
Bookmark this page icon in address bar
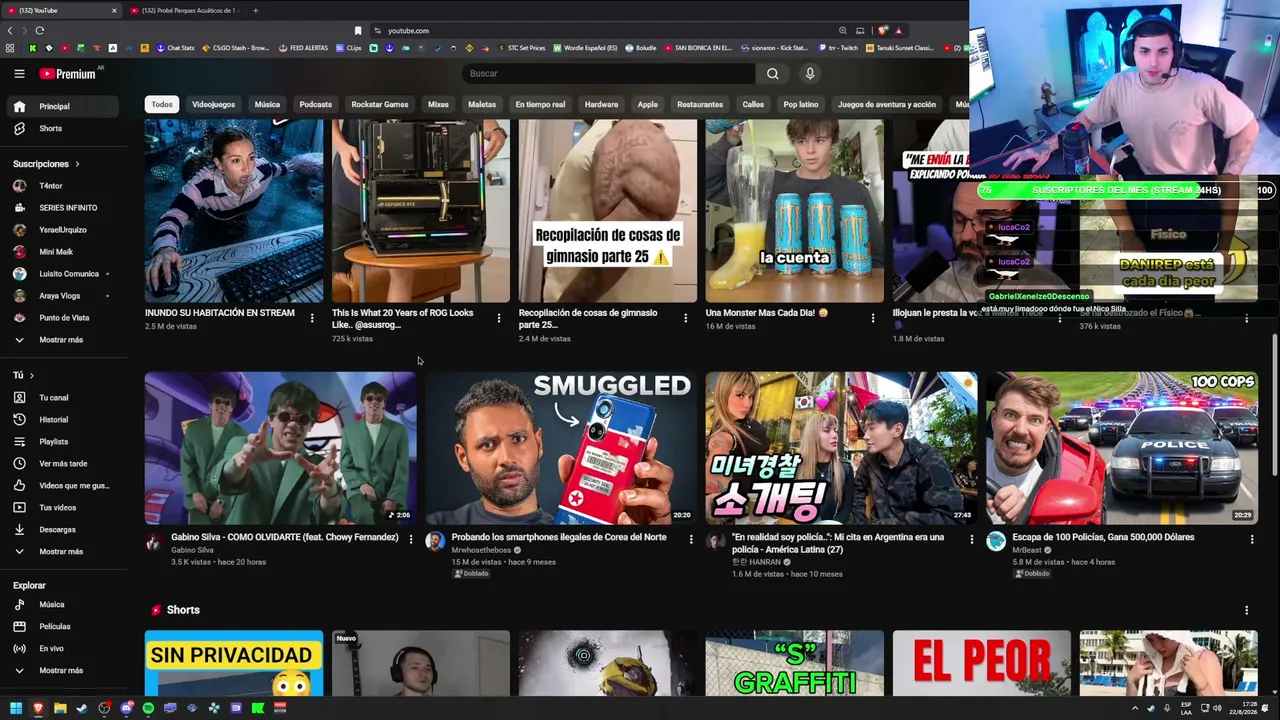tap(358, 31)
